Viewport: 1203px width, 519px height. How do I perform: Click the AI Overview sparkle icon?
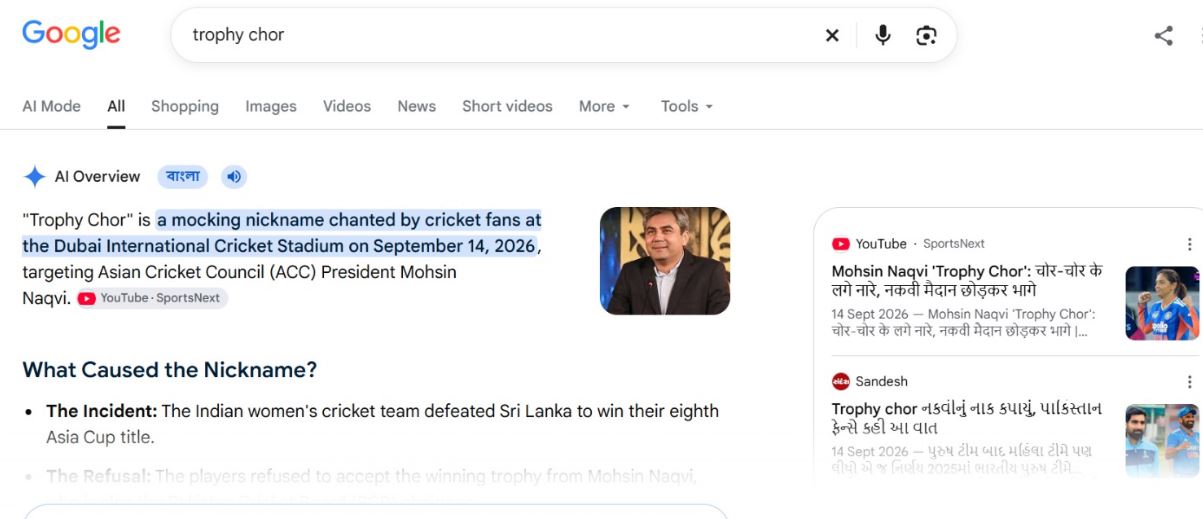tap(35, 177)
